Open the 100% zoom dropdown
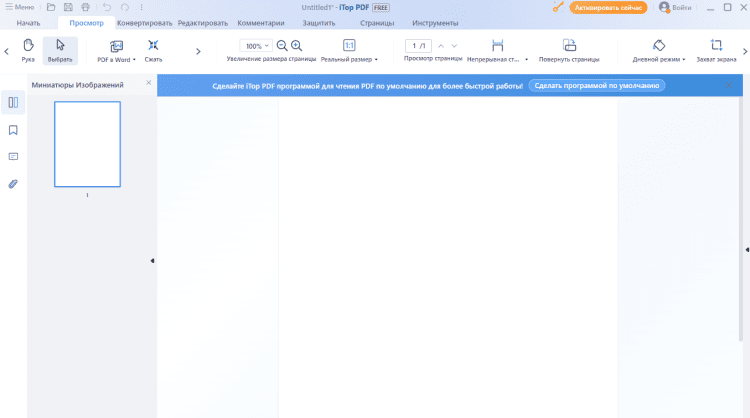 click(x=257, y=46)
